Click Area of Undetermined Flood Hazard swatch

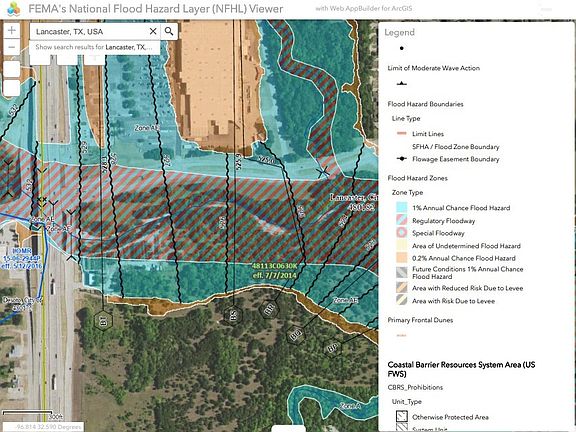point(402,245)
